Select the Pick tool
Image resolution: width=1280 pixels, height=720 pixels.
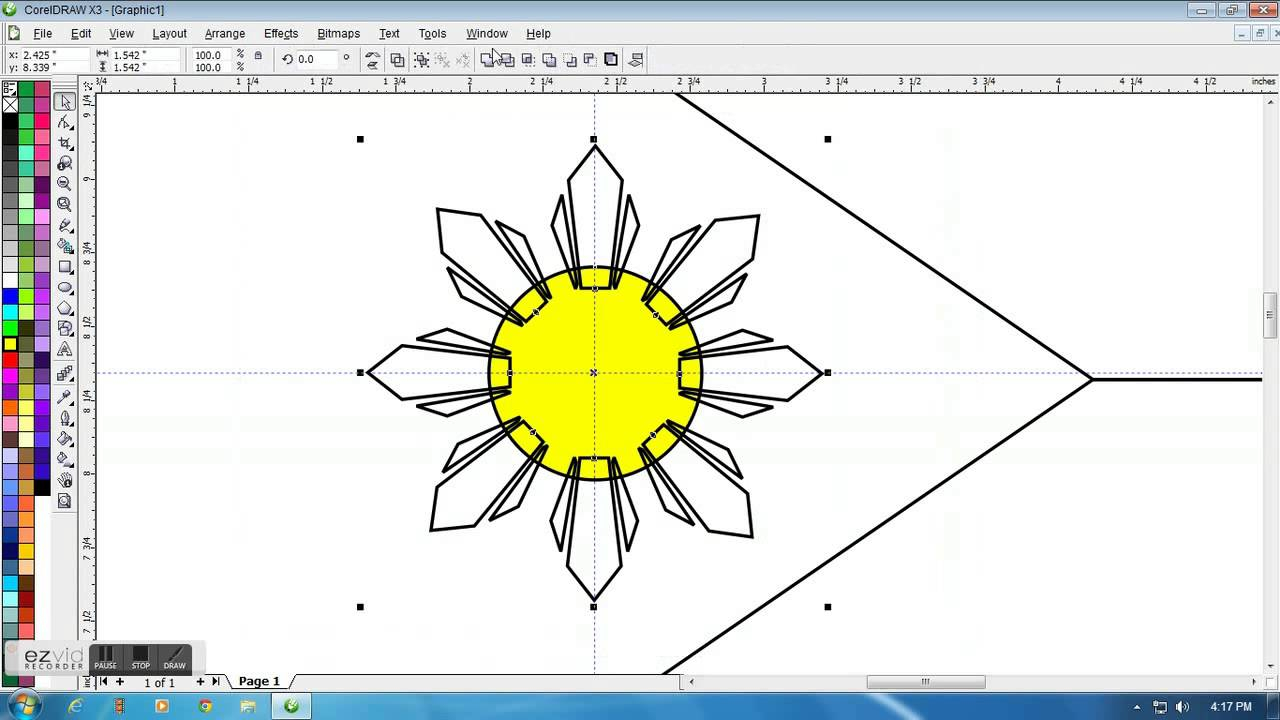click(x=64, y=102)
